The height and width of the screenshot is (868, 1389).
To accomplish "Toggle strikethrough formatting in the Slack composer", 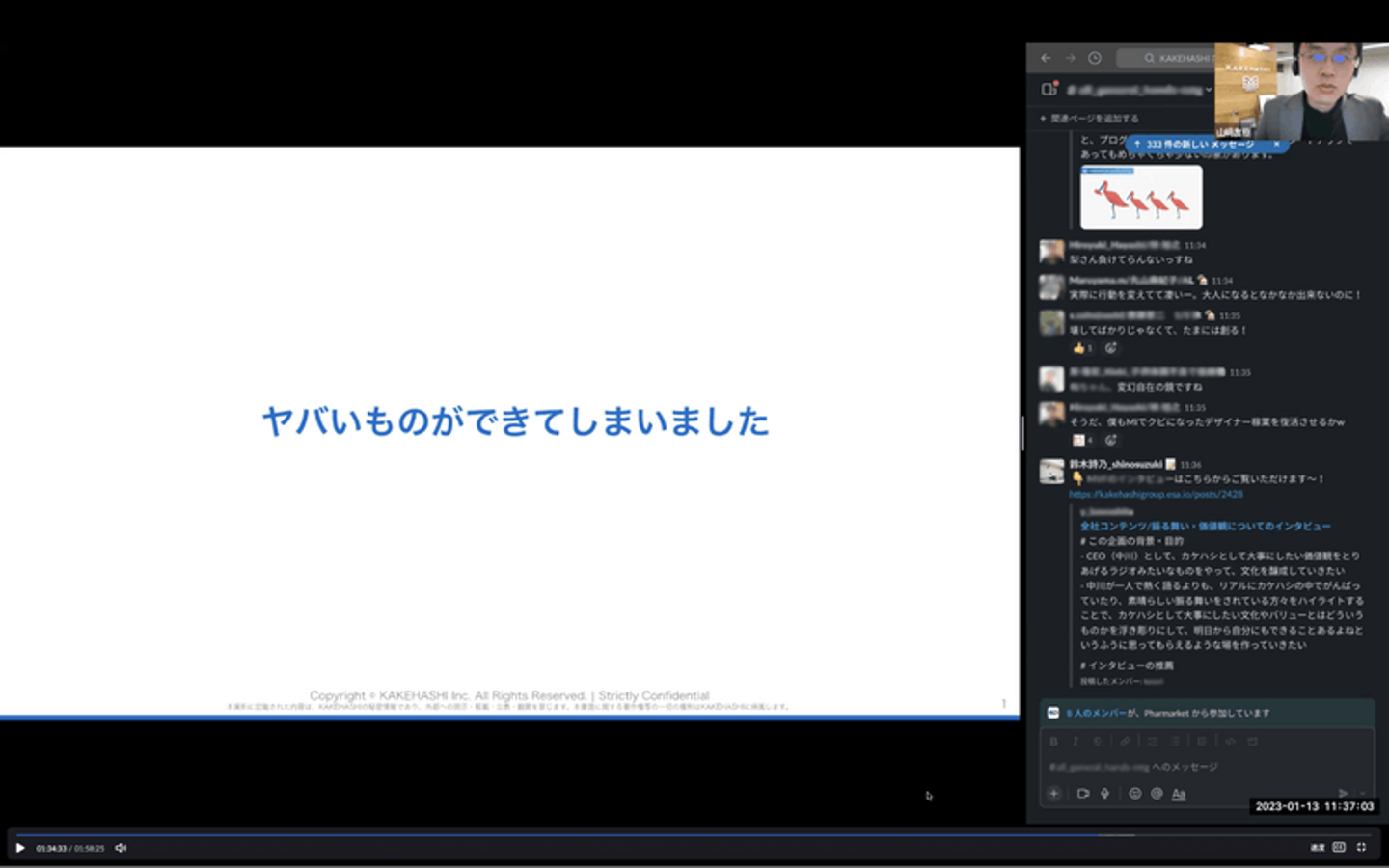I will [x=1098, y=742].
